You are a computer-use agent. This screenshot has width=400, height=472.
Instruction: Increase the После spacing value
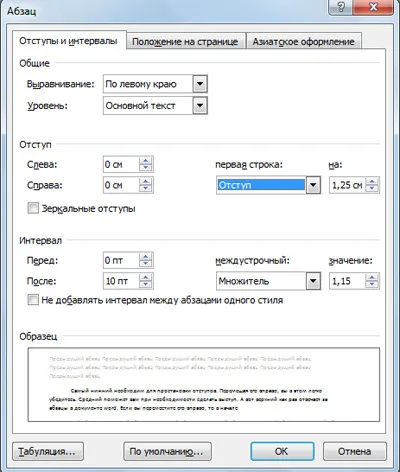(x=146, y=277)
